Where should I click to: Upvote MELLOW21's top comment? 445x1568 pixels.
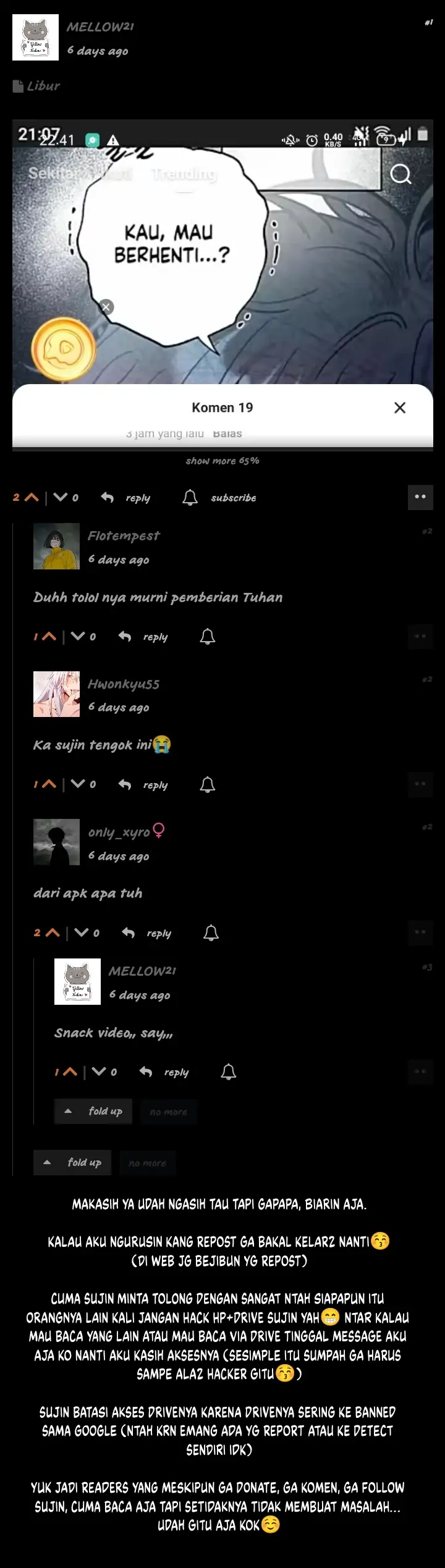[x=26, y=498]
